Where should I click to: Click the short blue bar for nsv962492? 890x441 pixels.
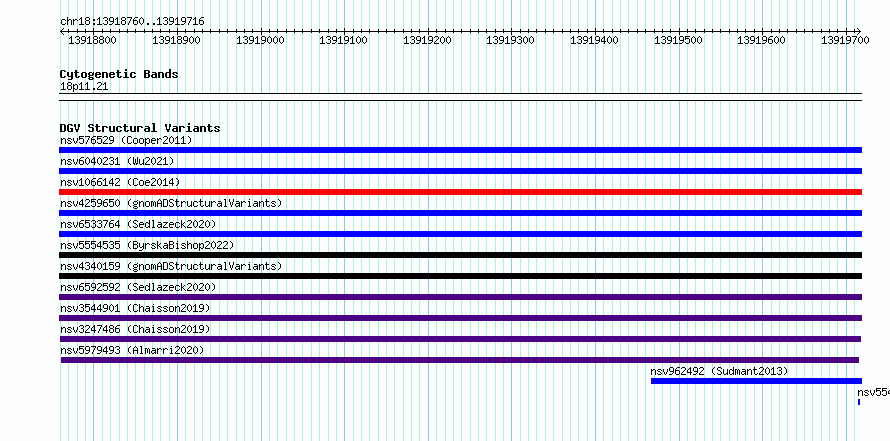point(756,381)
